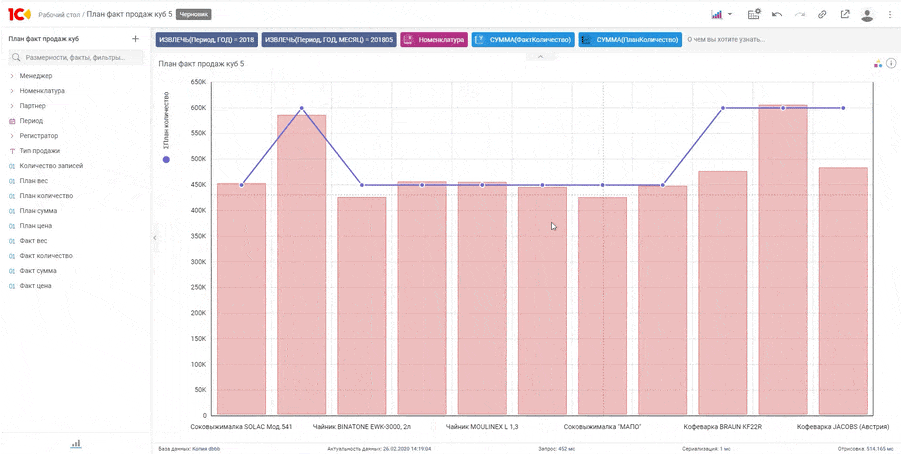
Task: Click axis label Соковыжималка "МАПО"
Action: point(602,427)
